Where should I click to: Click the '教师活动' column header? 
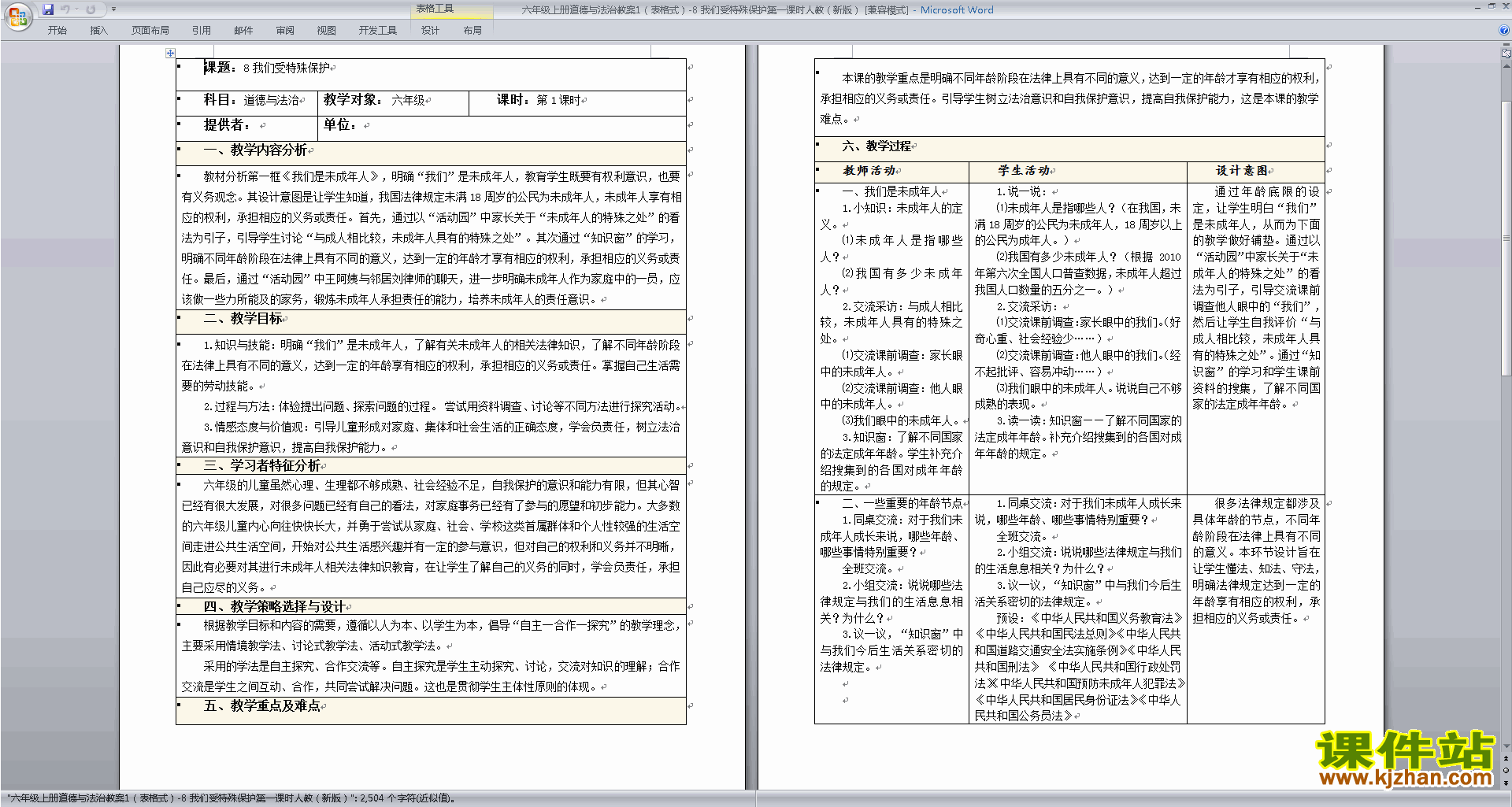click(x=871, y=170)
